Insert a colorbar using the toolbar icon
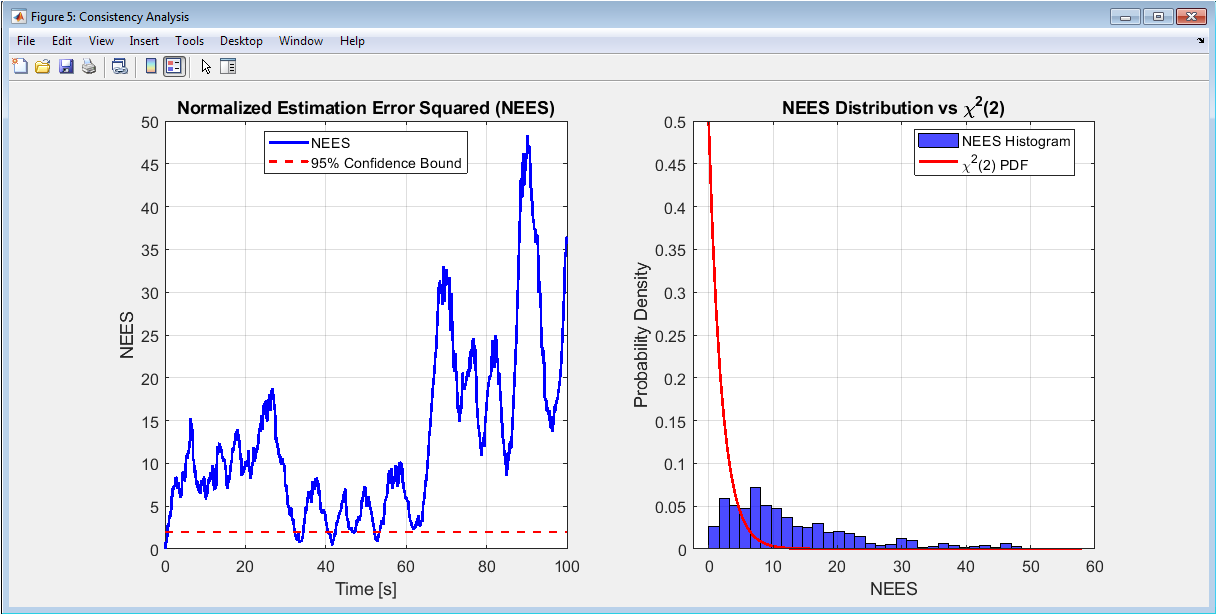The width and height of the screenshot is (1217, 615). click(151, 67)
